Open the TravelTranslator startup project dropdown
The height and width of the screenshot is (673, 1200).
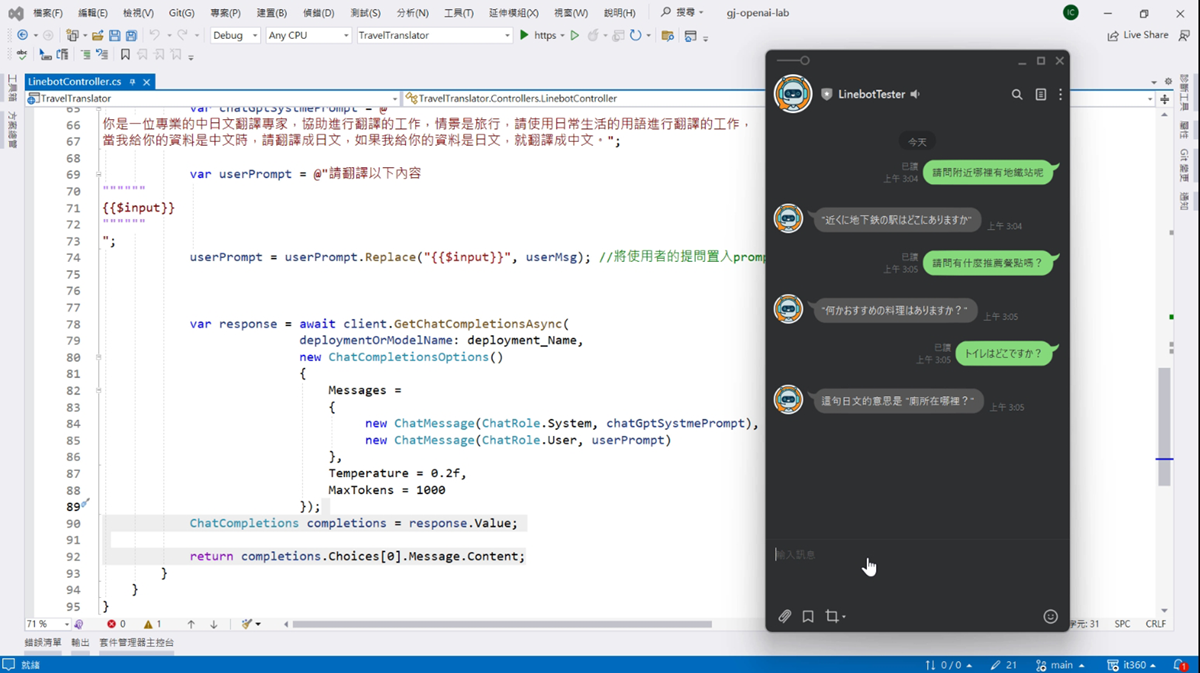[434, 35]
